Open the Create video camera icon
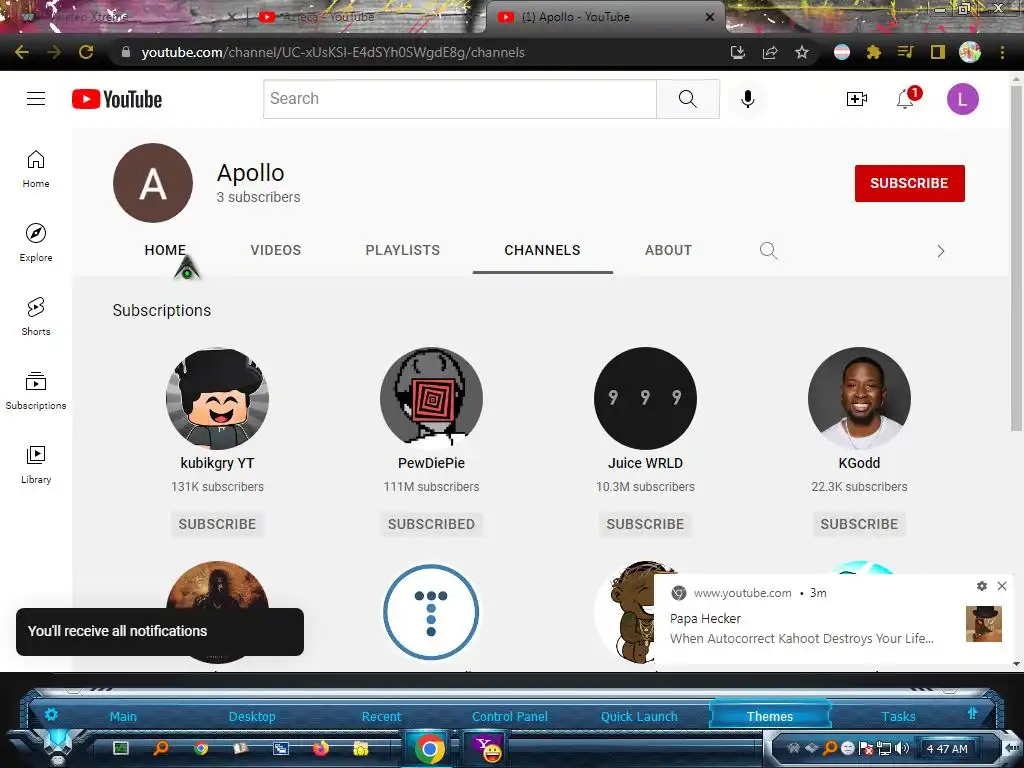 856,99
